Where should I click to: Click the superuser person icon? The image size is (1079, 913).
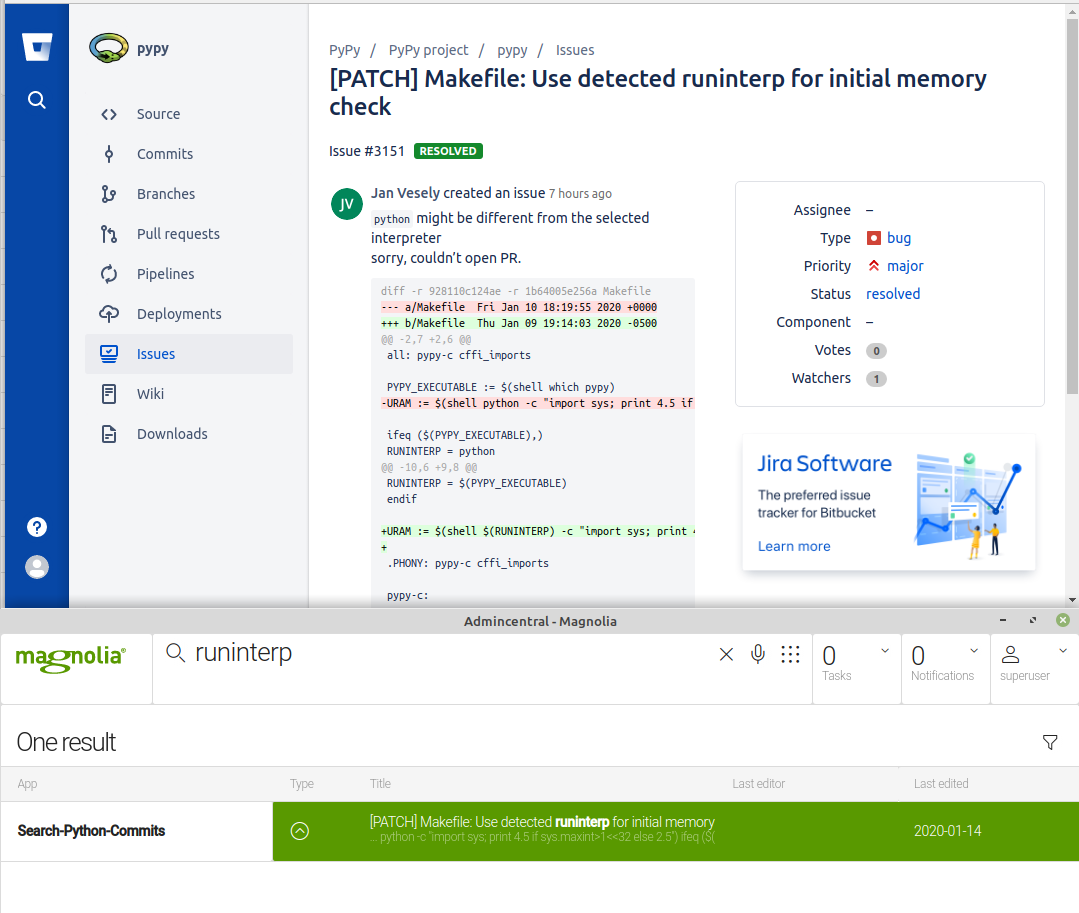coord(1010,654)
